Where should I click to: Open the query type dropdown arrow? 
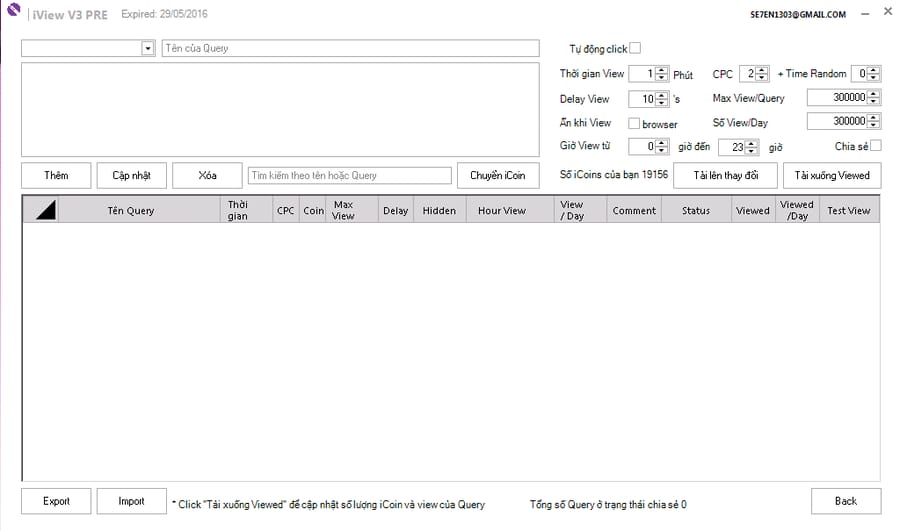pyautogui.click(x=148, y=48)
